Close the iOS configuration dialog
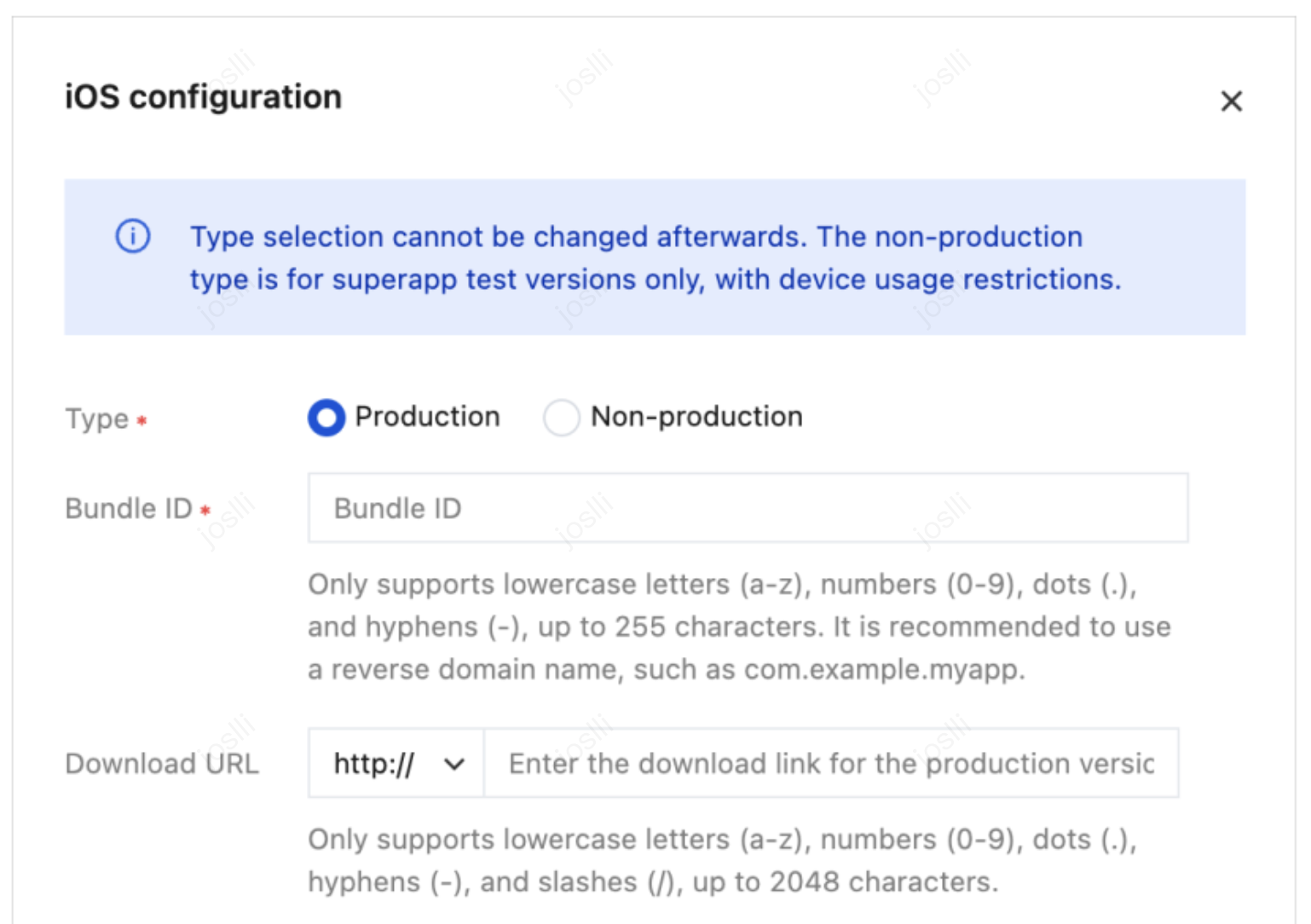 [x=1231, y=101]
